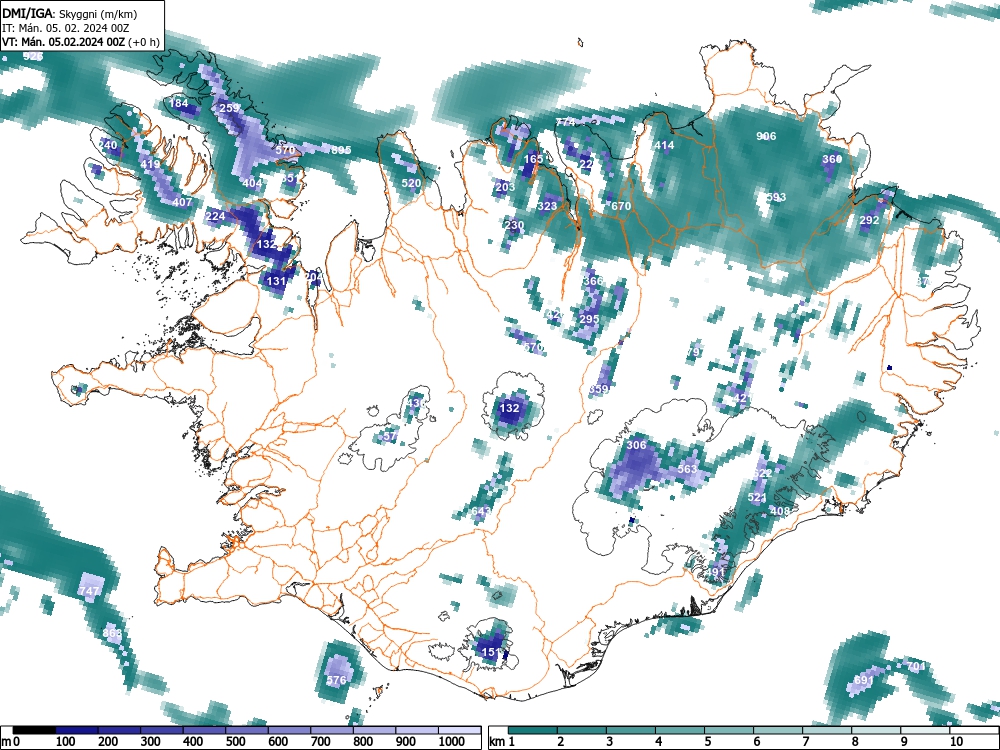Click the visibility value 131 on the map
The width and height of the screenshot is (1000, 750).
pos(276,281)
